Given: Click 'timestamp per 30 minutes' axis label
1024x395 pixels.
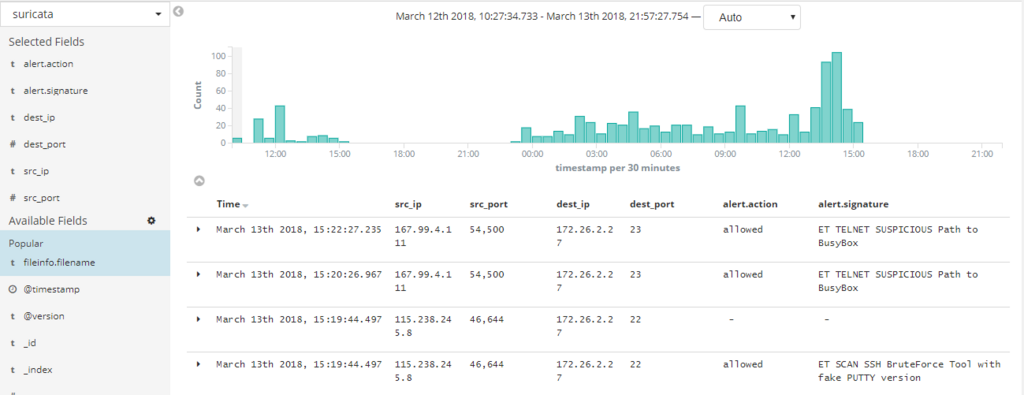Looking at the screenshot, I should point(618,168).
